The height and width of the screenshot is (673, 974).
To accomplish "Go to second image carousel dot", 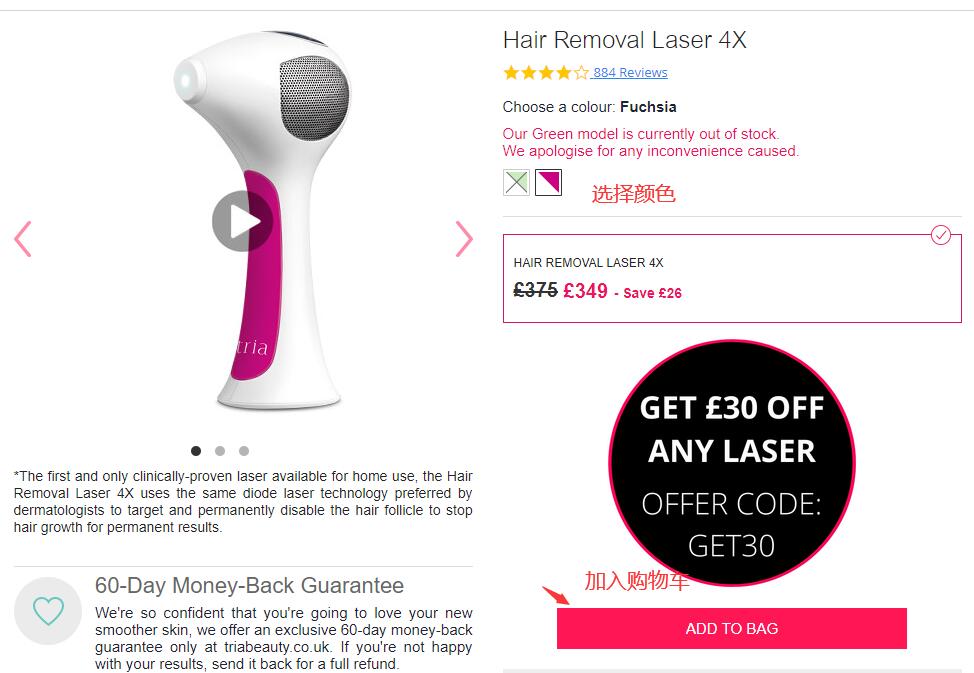I will [220, 451].
